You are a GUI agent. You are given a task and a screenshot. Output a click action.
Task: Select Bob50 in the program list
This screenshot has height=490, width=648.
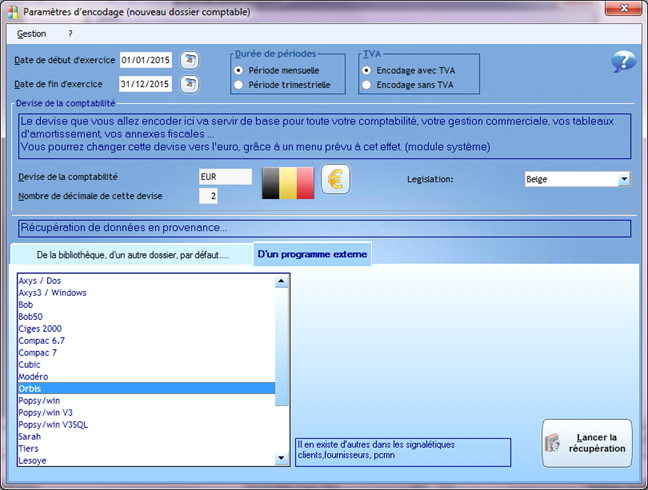pyautogui.click(x=147, y=316)
